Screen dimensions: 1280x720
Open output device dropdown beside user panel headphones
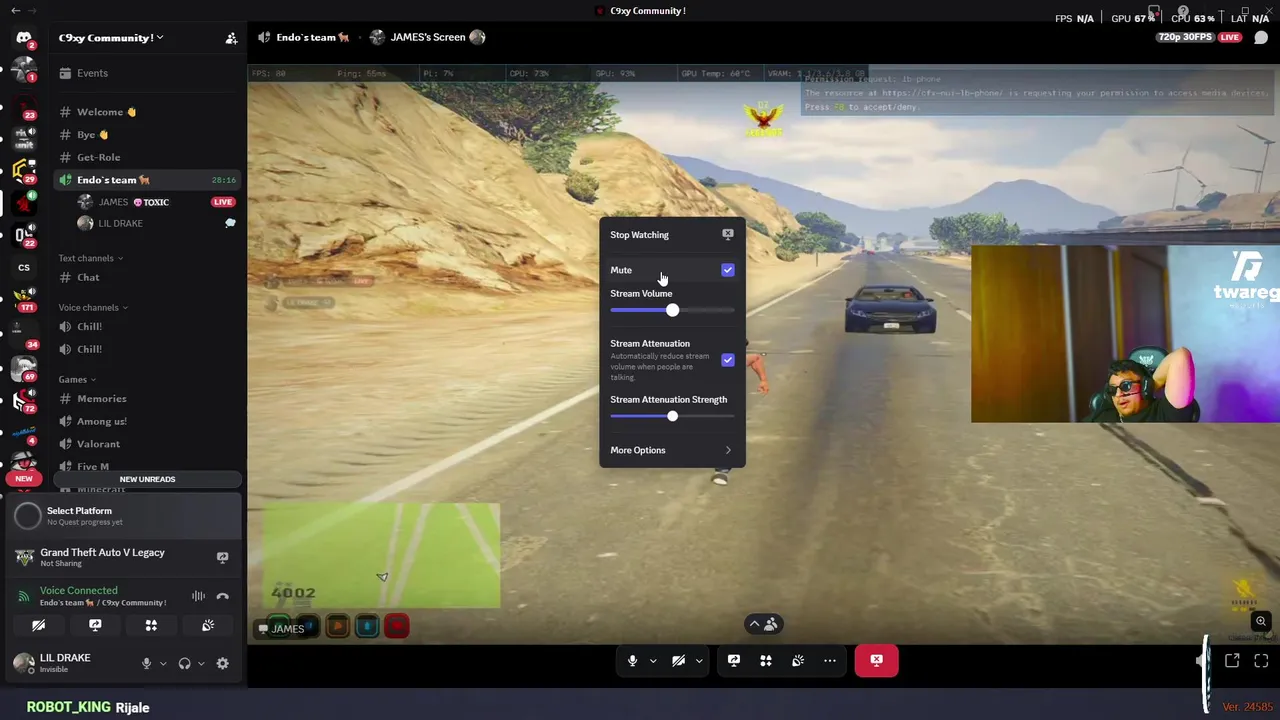201,663
